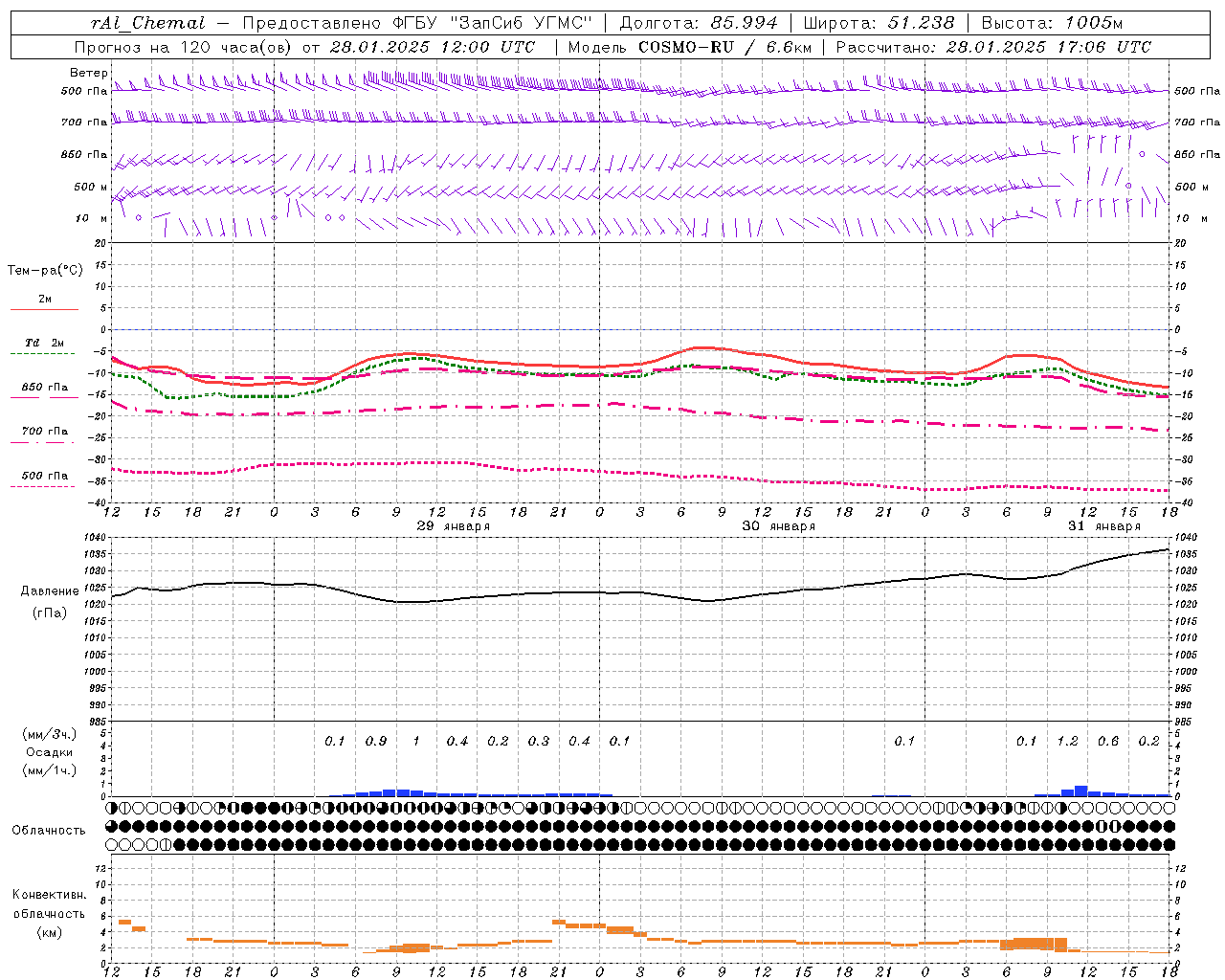Click the precipitation value "0.6"
This screenshot has width=1225, height=980.
coord(1108,742)
